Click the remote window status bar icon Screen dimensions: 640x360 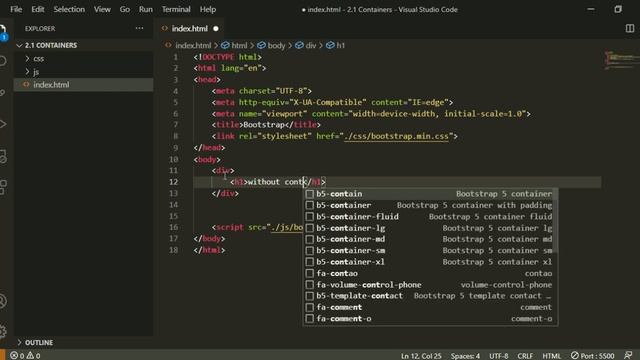(3, 356)
